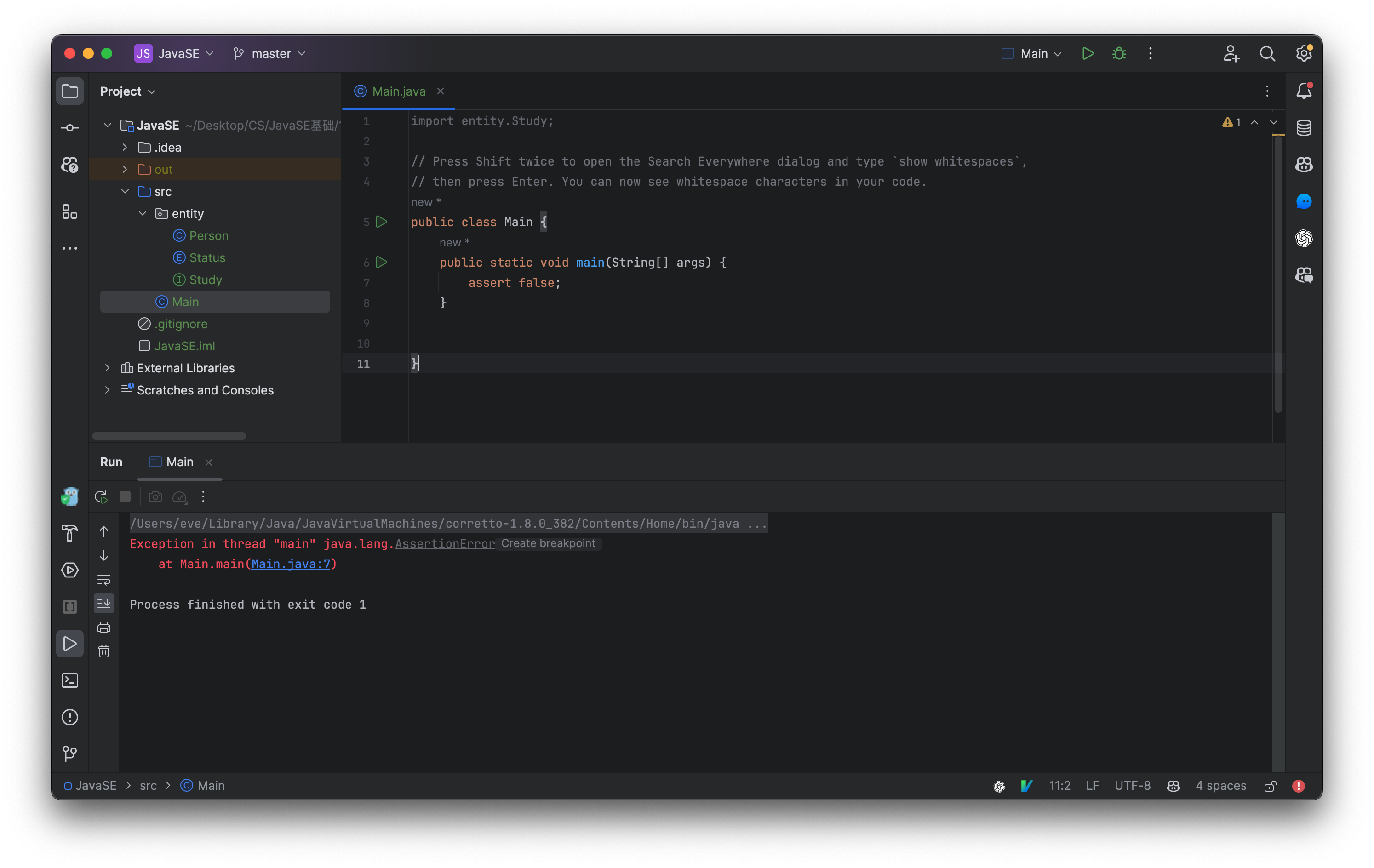
Task: Collapse the entity package
Action: (142, 213)
